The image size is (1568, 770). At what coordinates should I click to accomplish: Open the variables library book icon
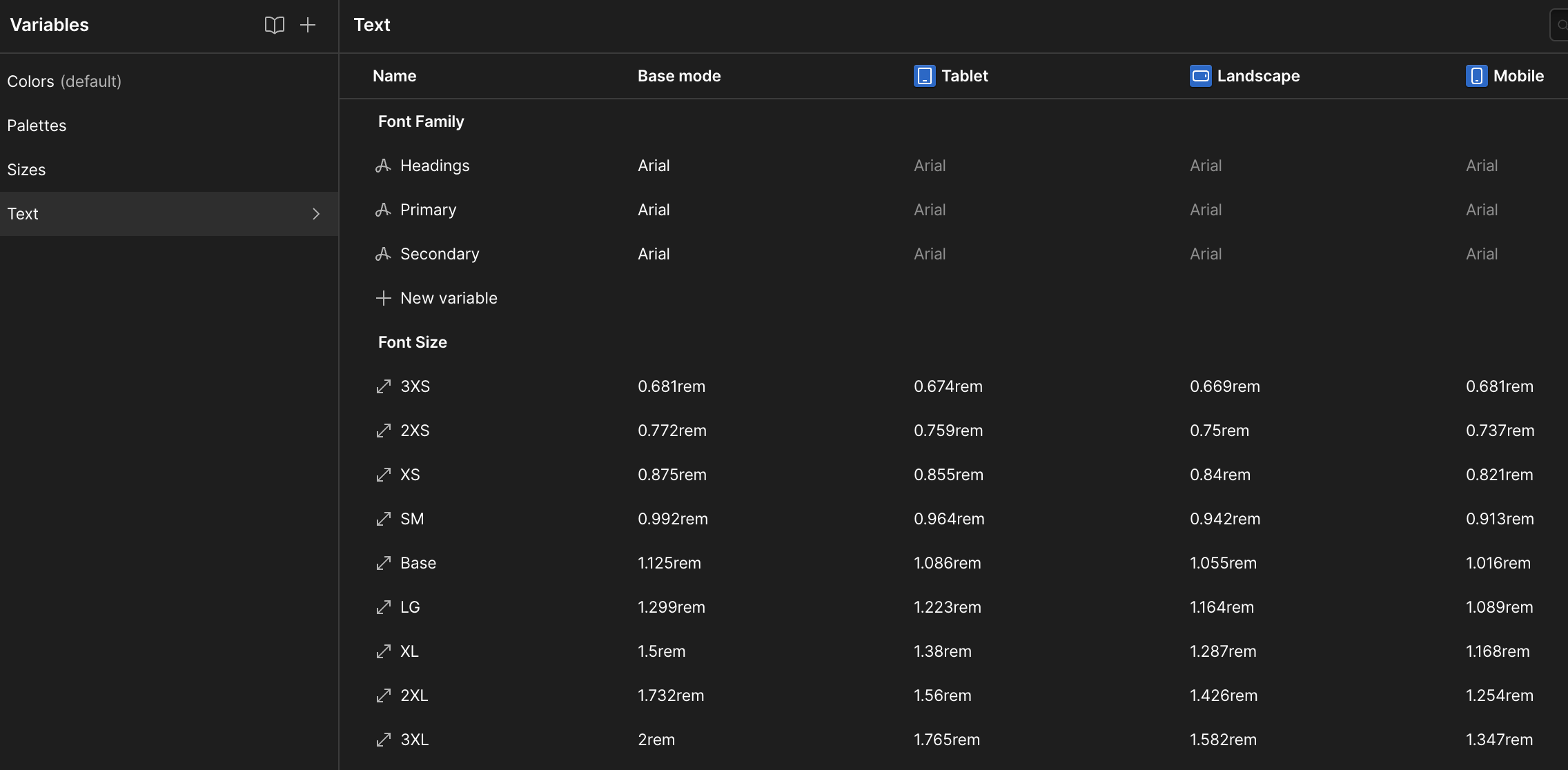click(x=274, y=26)
